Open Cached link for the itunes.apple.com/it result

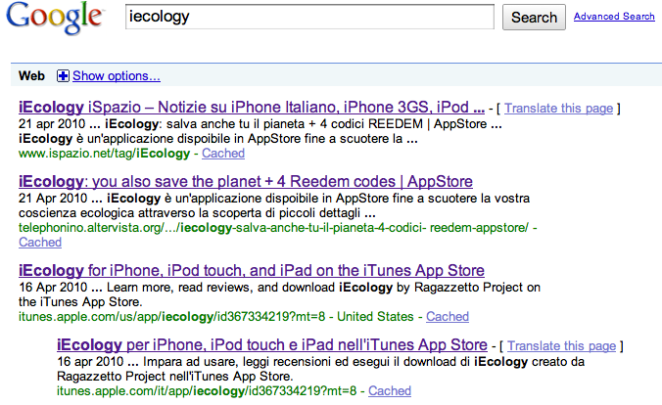click(389, 391)
